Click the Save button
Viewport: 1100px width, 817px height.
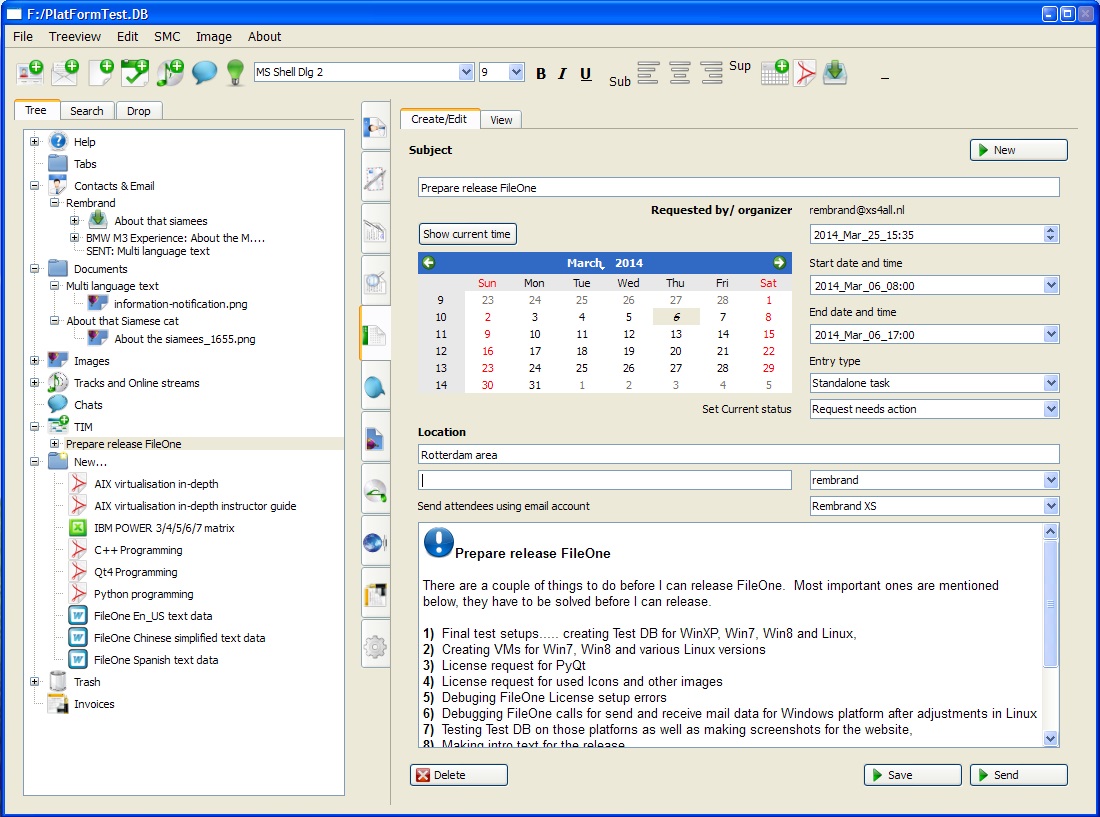point(912,775)
